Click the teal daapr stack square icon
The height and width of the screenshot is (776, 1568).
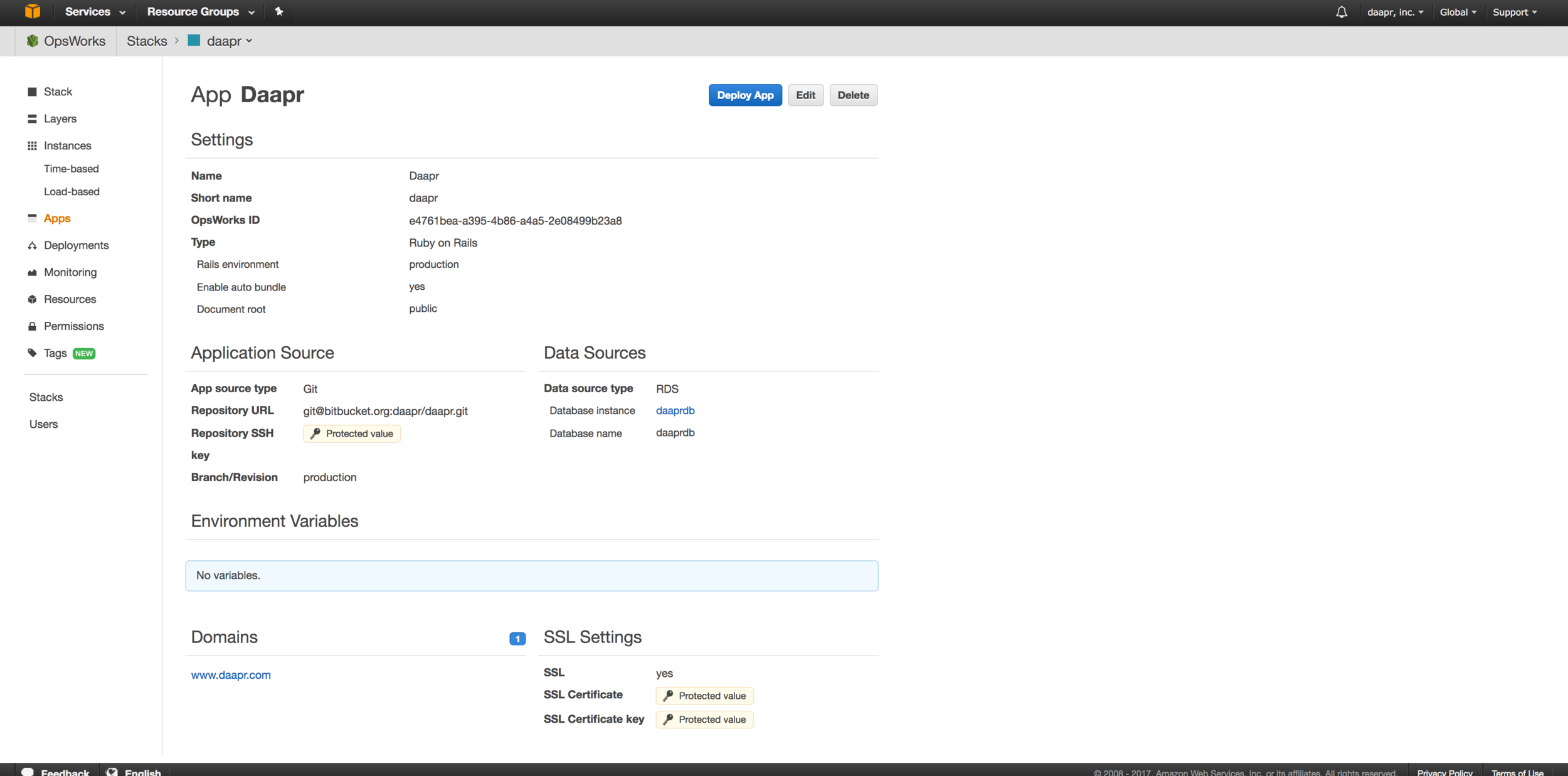point(194,40)
